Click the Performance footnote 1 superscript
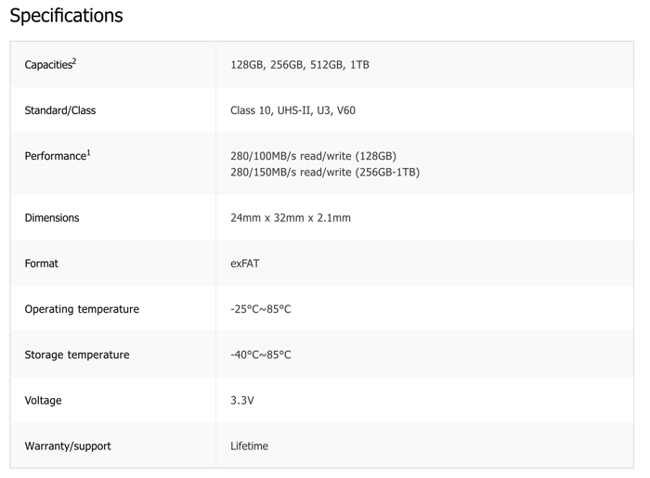The width and height of the screenshot is (650, 478). tap(88, 153)
